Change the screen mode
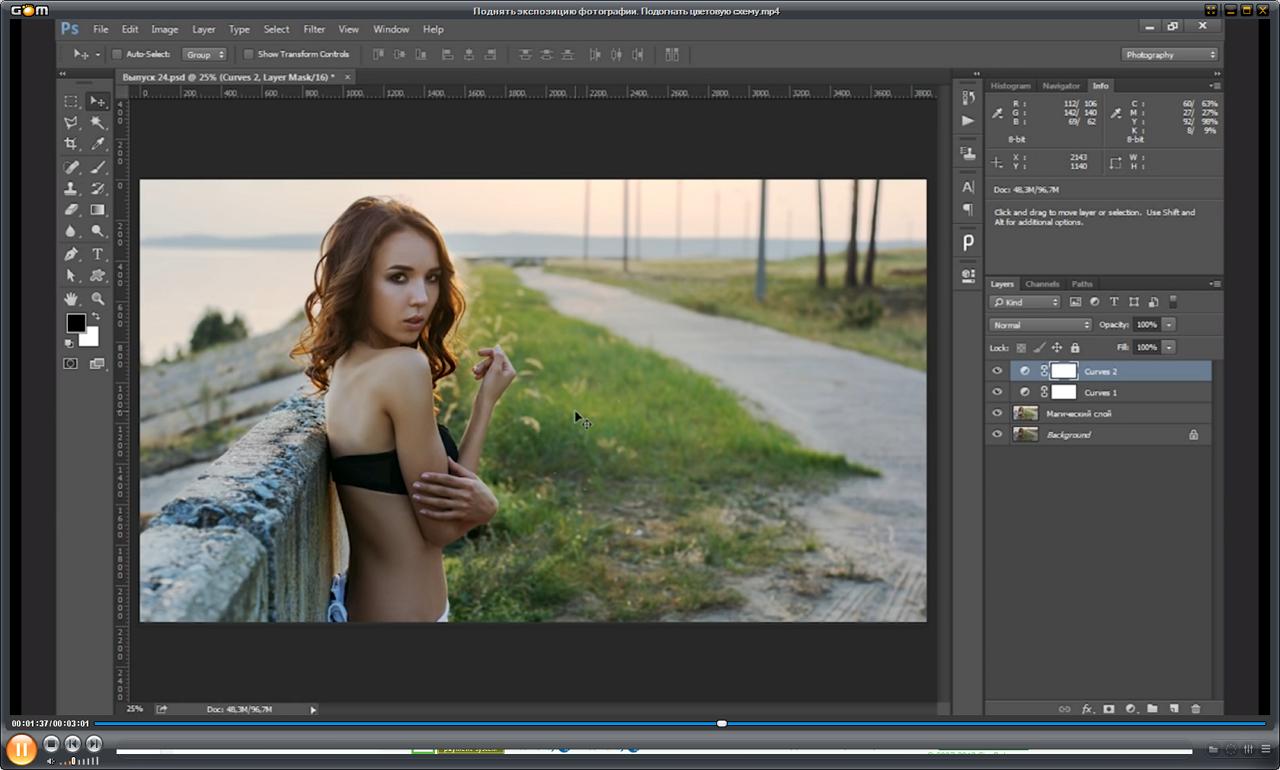 point(97,364)
